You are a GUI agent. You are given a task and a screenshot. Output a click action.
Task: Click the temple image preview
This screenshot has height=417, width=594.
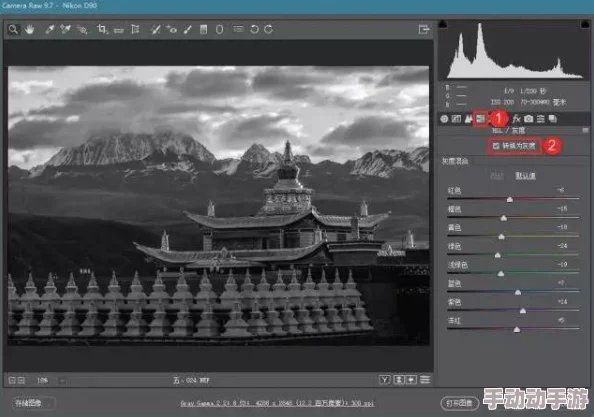[219, 205]
